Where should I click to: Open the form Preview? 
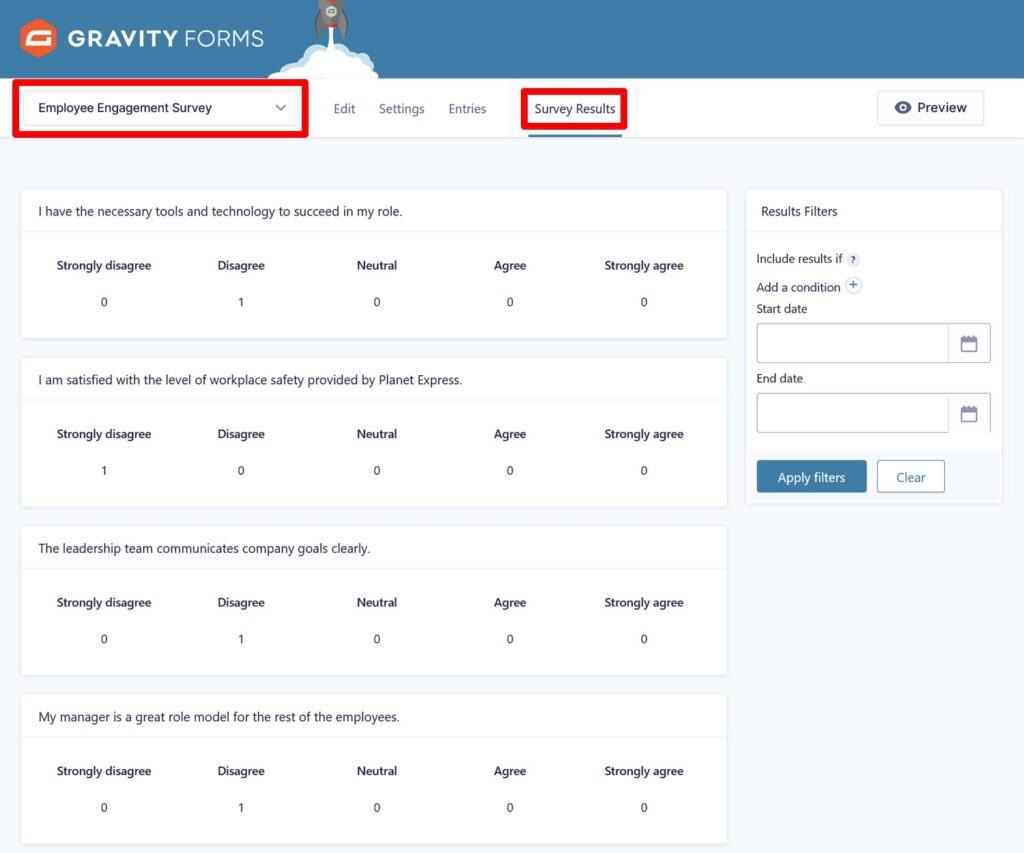click(x=930, y=107)
